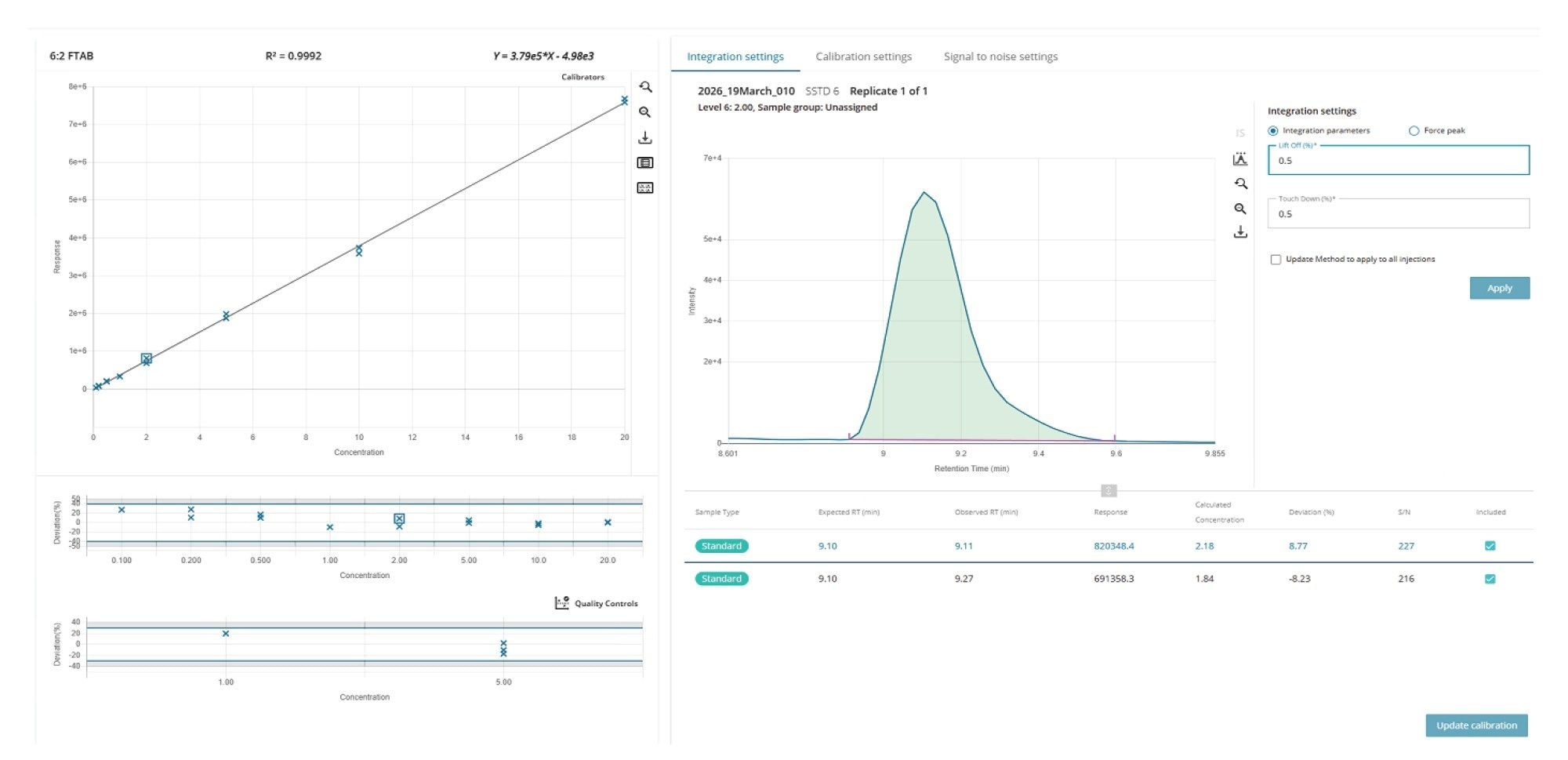The height and width of the screenshot is (760, 1568).
Task: Uncheck Included for response 691358.3 row
Action: point(1490,579)
